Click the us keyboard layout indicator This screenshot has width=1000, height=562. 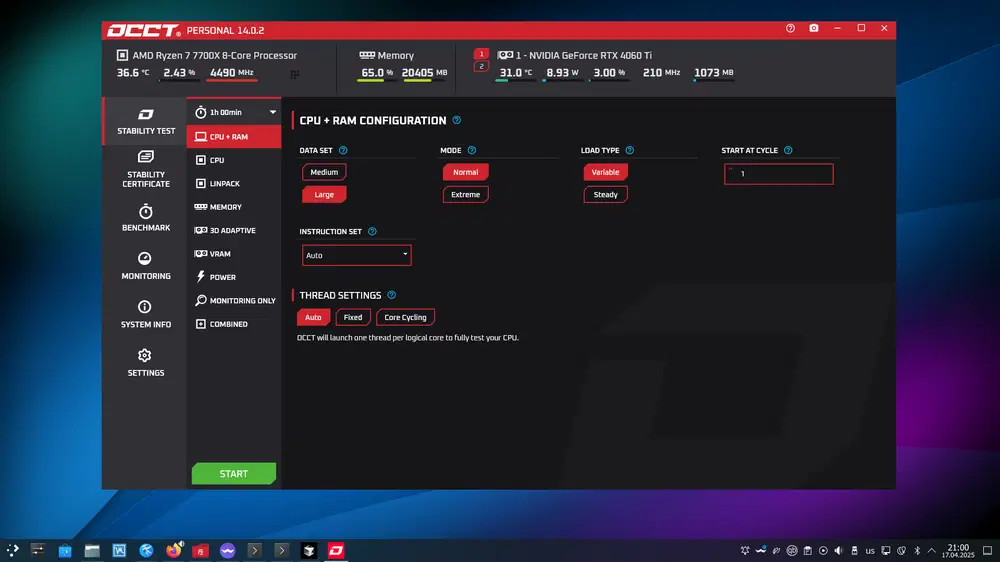point(870,551)
